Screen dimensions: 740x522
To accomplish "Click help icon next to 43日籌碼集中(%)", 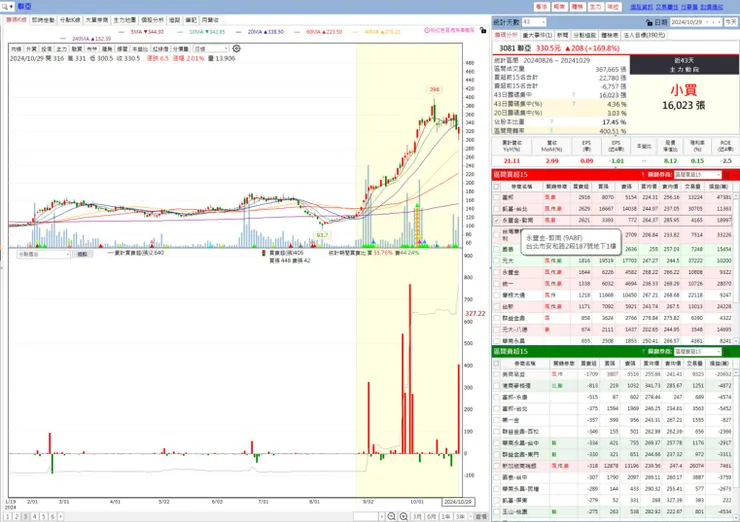I will [x=574, y=104].
